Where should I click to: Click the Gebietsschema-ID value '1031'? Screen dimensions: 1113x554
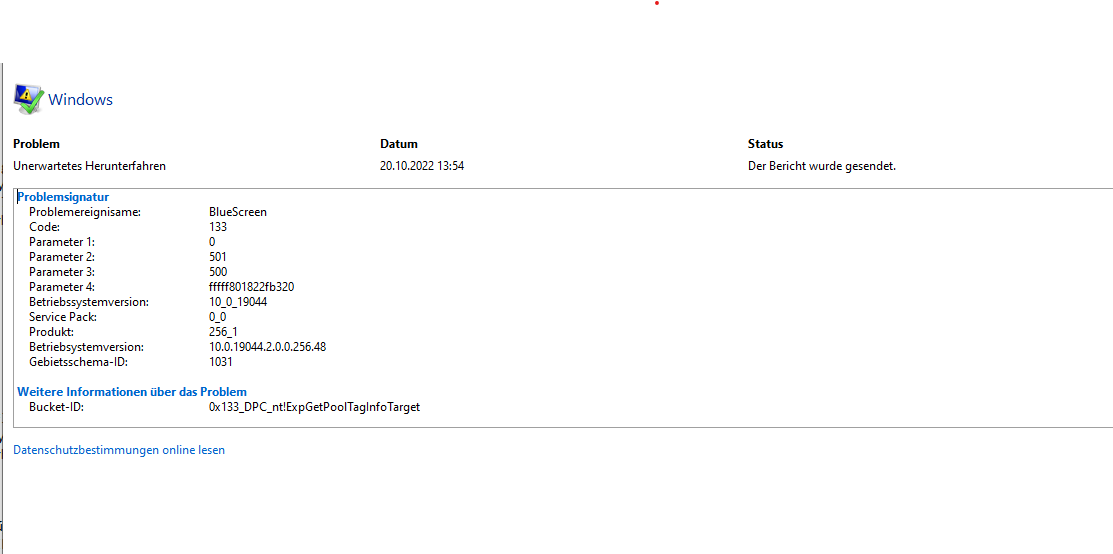[221, 362]
